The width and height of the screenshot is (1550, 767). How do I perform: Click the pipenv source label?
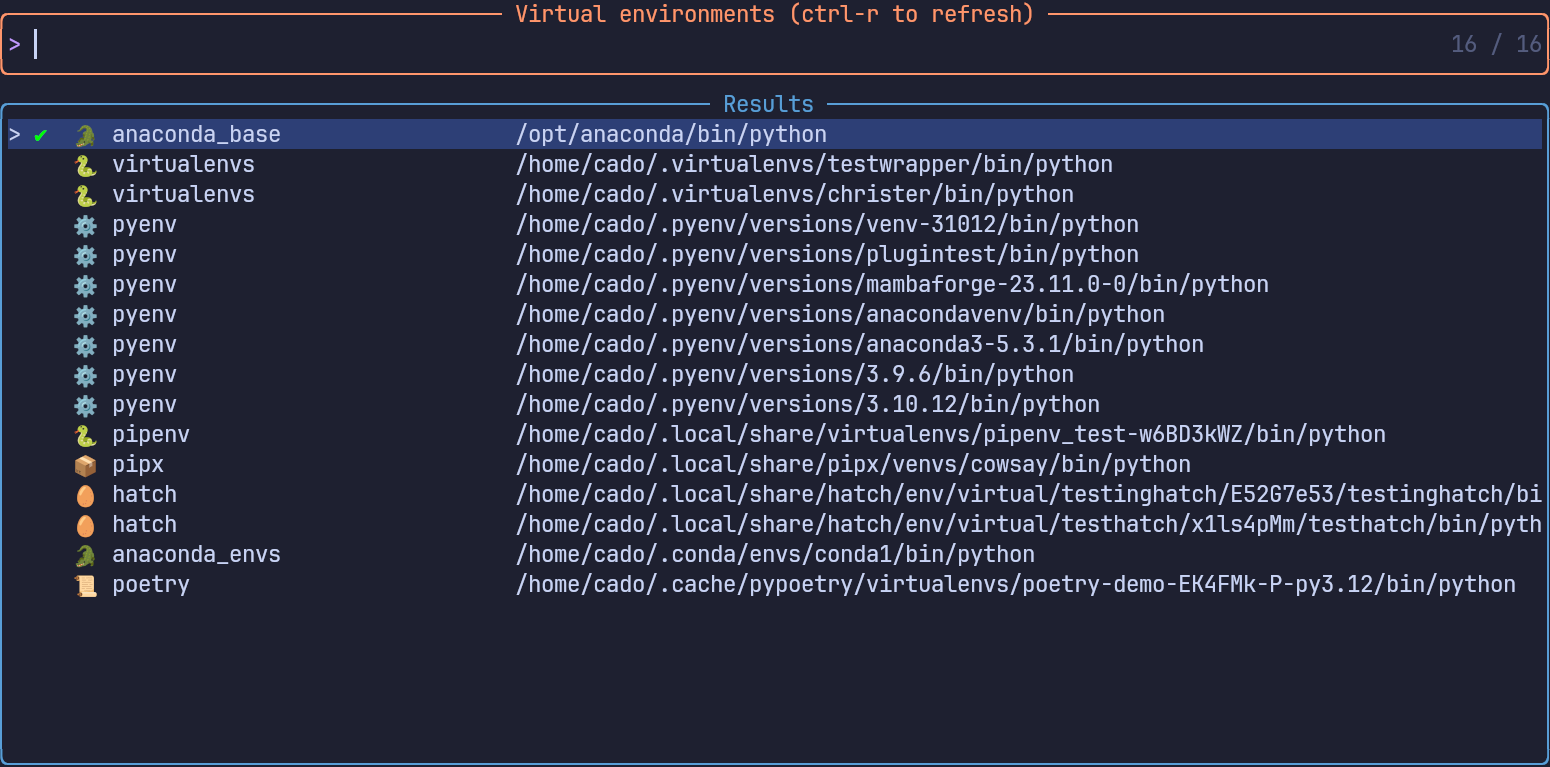[151, 435]
